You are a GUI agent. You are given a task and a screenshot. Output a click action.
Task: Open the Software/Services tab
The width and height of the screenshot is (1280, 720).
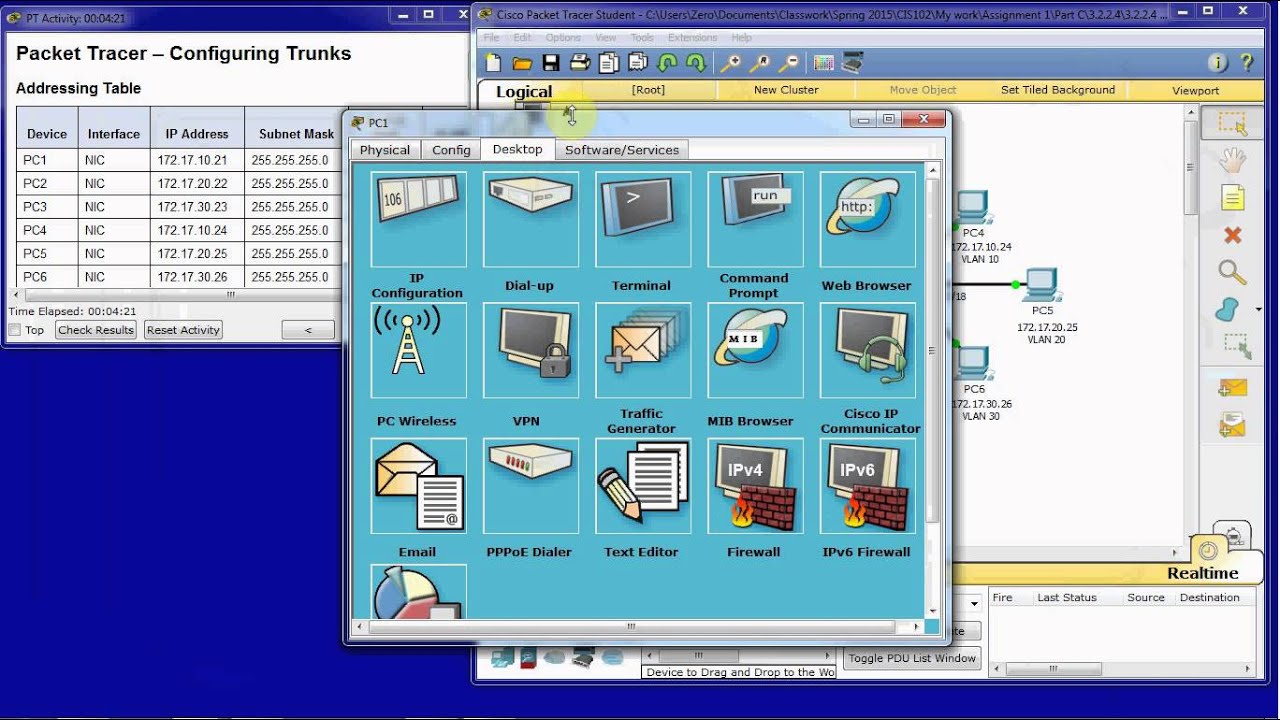coord(622,150)
